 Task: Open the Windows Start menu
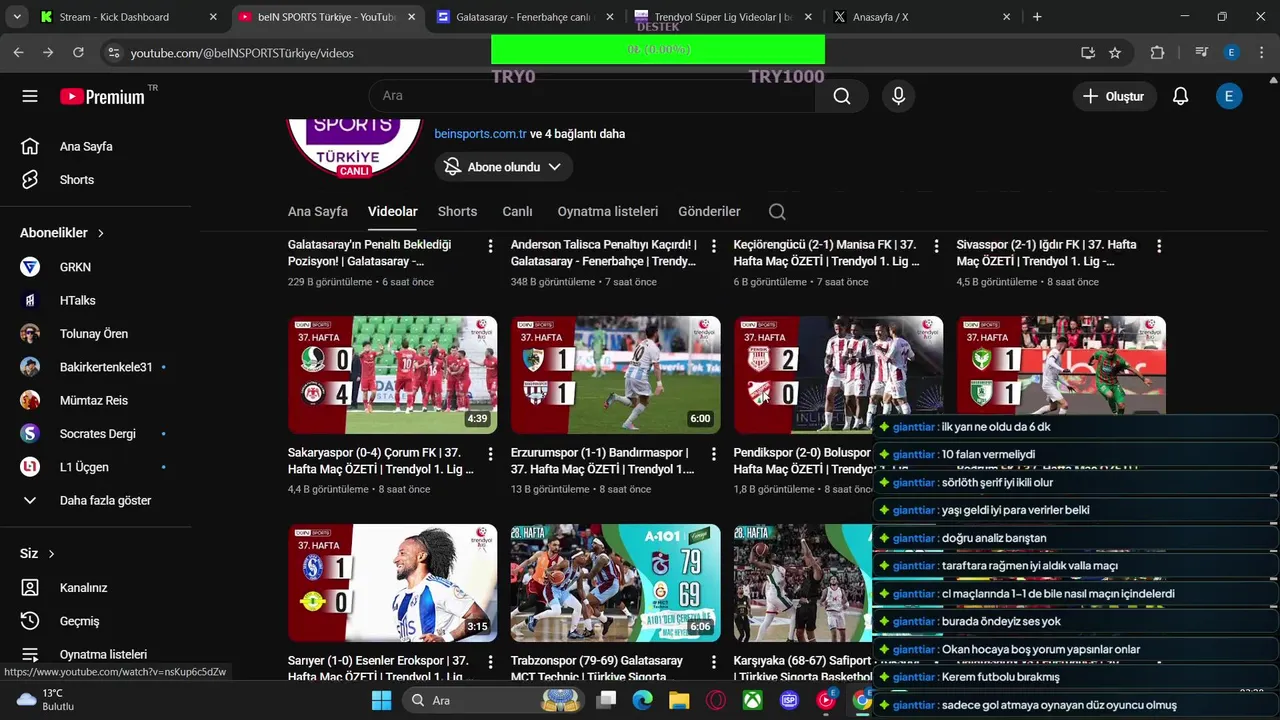[x=381, y=700]
